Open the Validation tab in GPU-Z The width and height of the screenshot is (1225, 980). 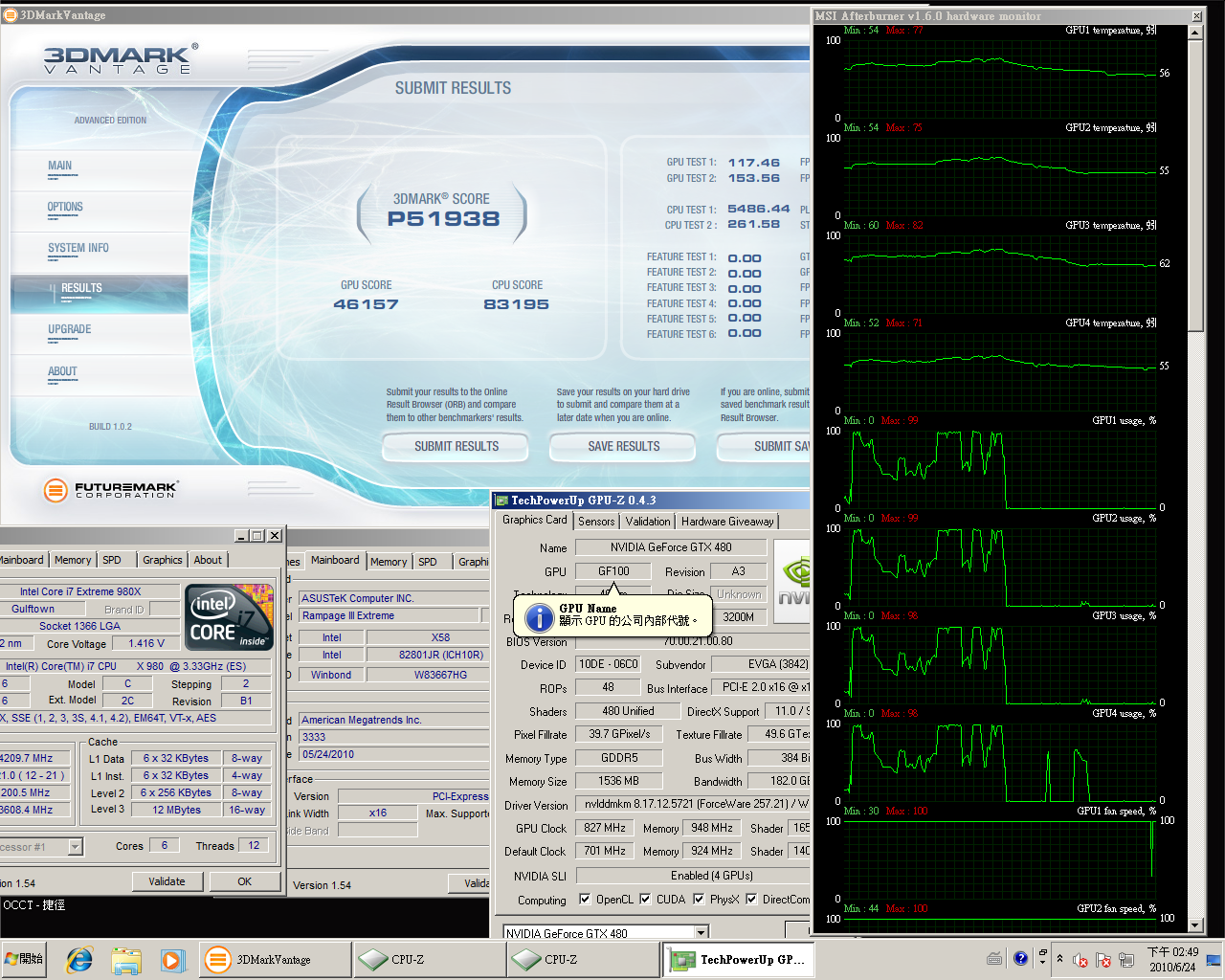(648, 522)
